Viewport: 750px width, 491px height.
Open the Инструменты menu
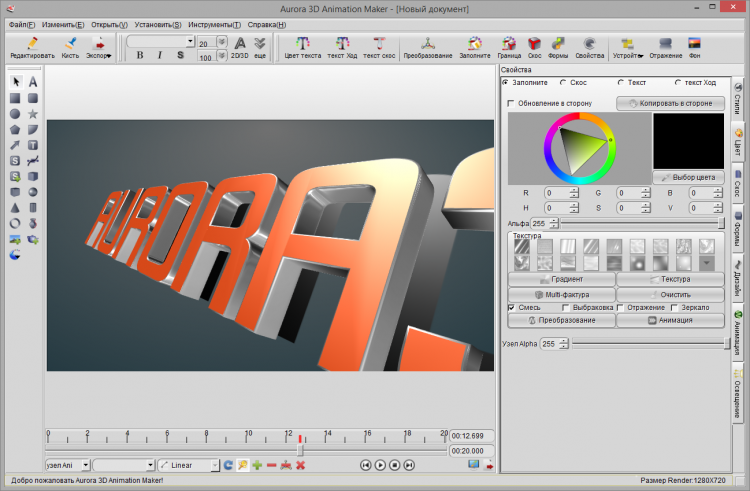coord(216,23)
